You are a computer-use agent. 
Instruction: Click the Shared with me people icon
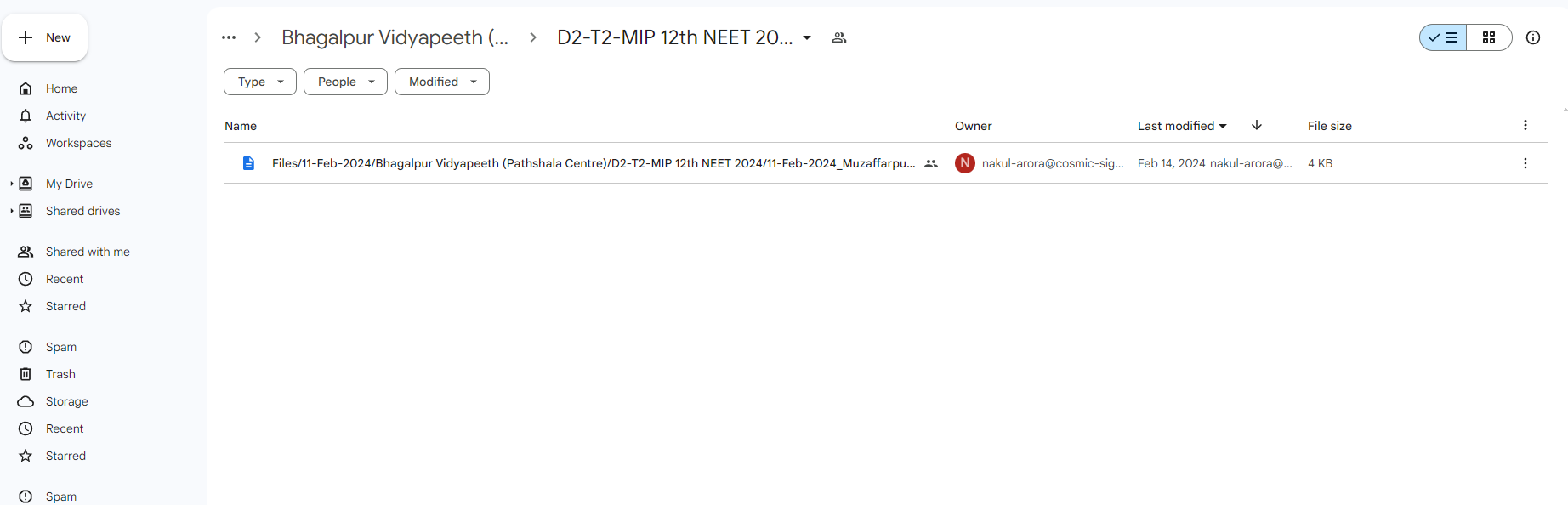(26, 252)
